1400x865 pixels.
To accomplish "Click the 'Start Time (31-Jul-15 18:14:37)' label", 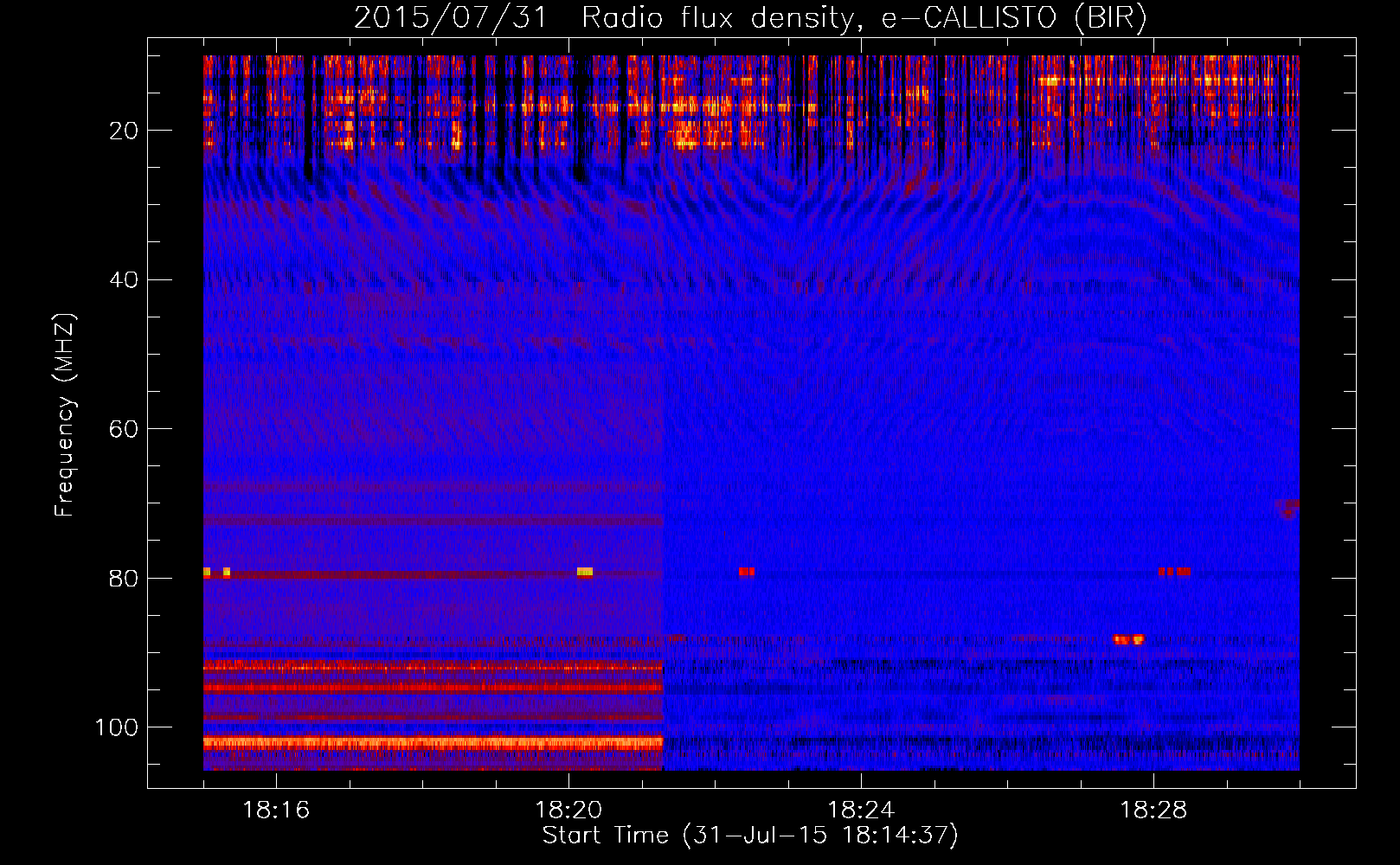I will [750, 836].
